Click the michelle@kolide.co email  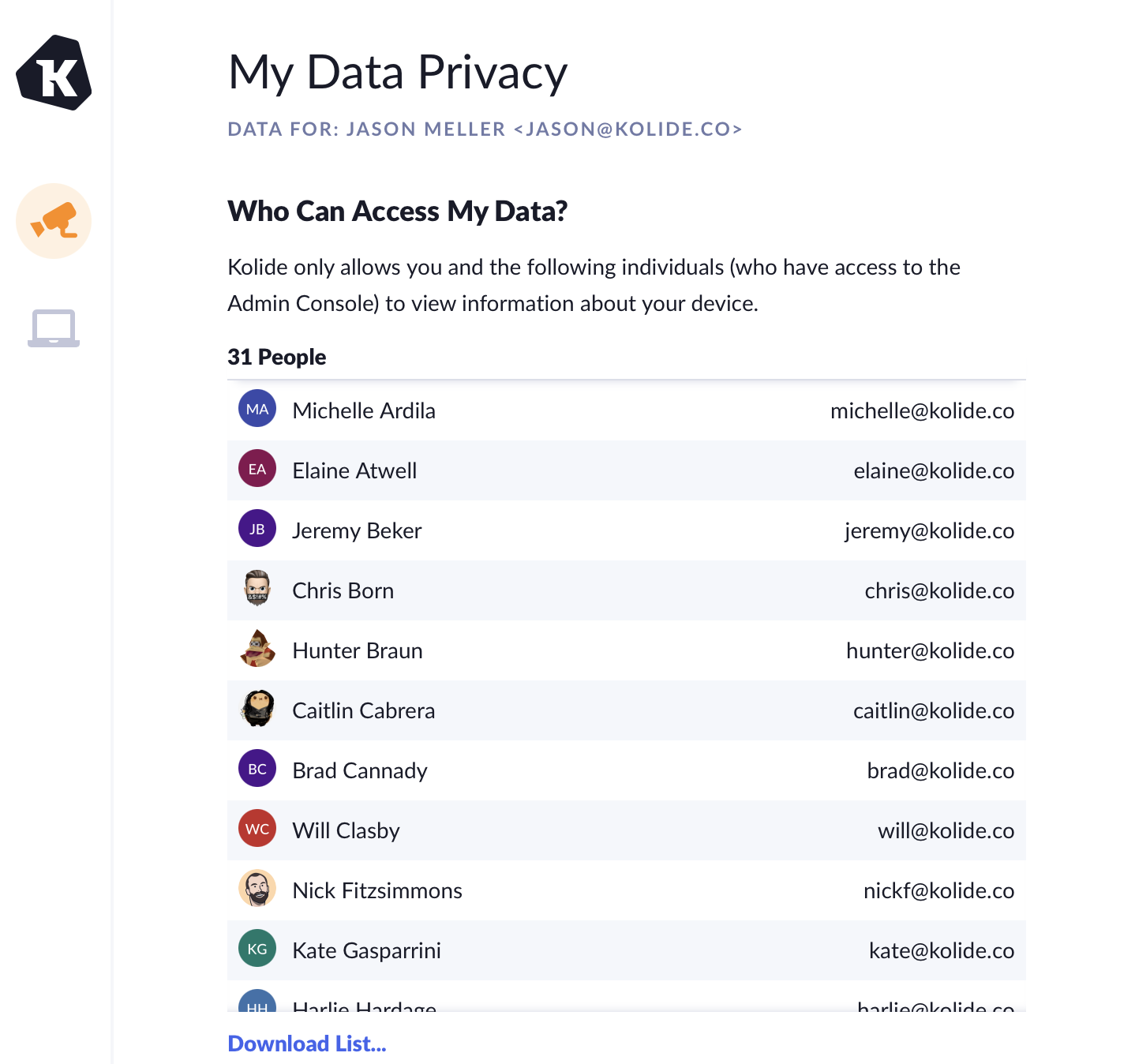pos(922,410)
